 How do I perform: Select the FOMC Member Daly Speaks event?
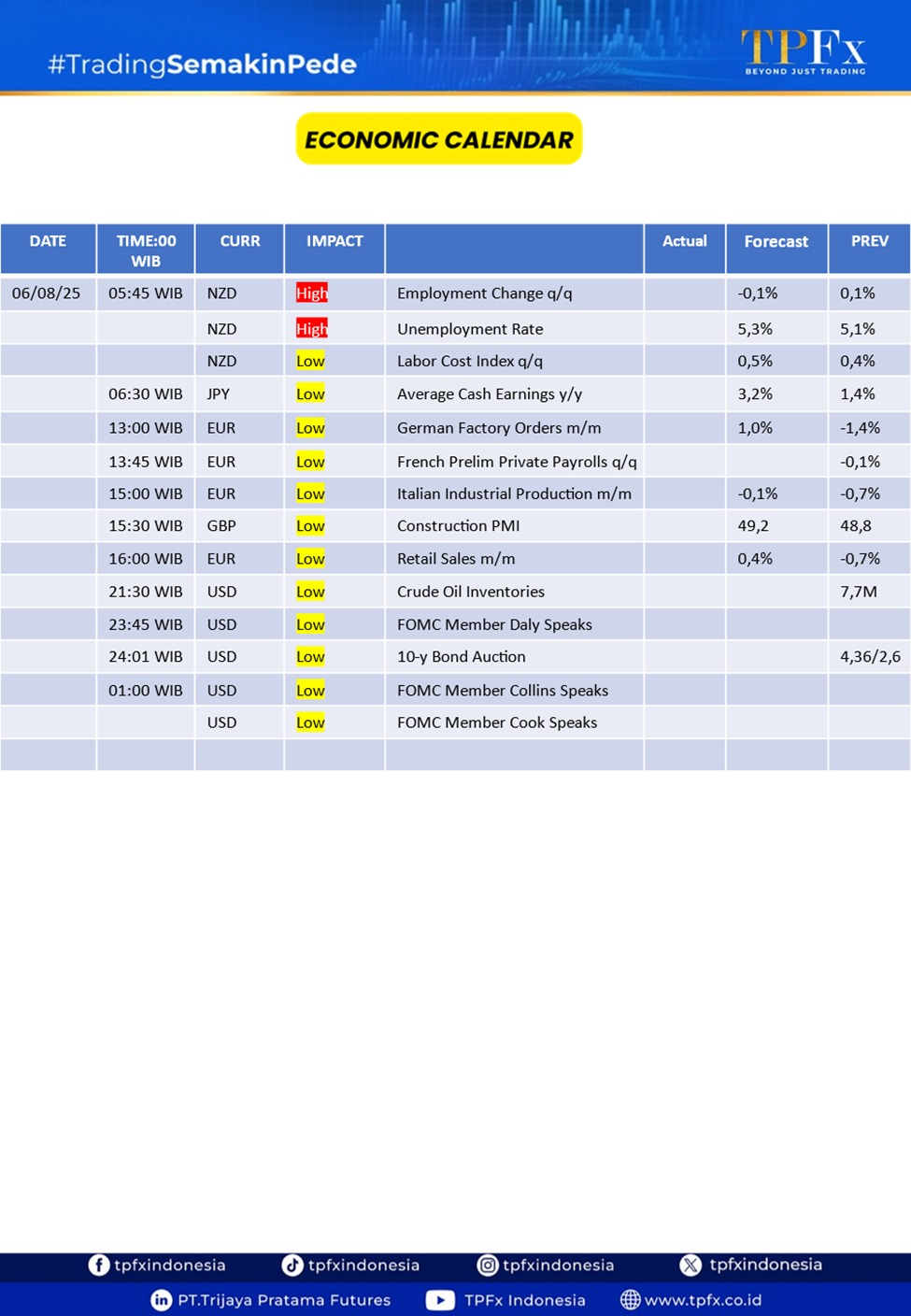pyautogui.click(x=494, y=624)
